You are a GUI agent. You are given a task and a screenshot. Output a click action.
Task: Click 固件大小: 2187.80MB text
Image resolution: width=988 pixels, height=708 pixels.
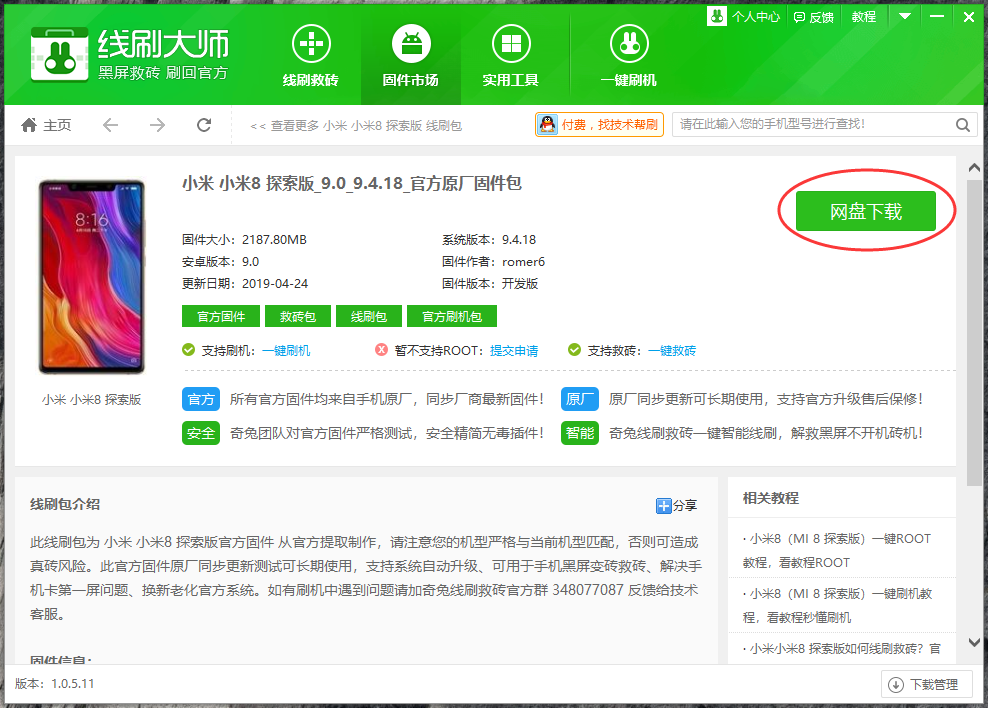coord(244,240)
